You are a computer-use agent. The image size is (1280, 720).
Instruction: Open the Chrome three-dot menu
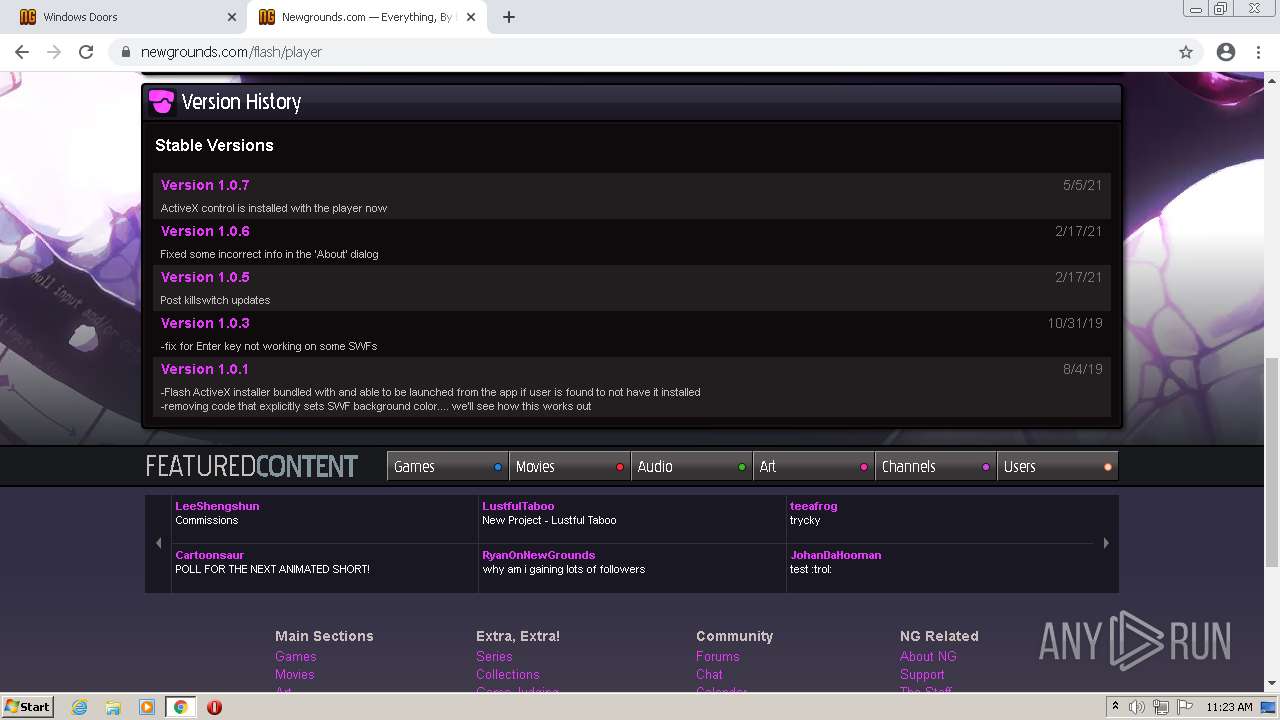tap(1259, 52)
